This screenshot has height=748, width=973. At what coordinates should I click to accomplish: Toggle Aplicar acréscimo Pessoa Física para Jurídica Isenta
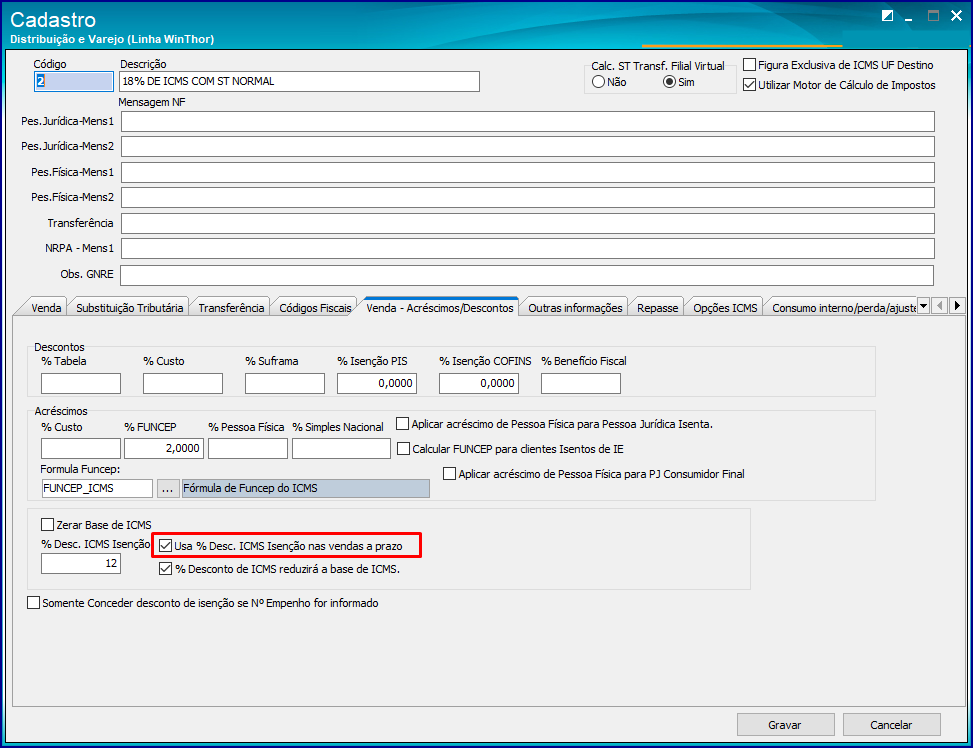click(555, 424)
